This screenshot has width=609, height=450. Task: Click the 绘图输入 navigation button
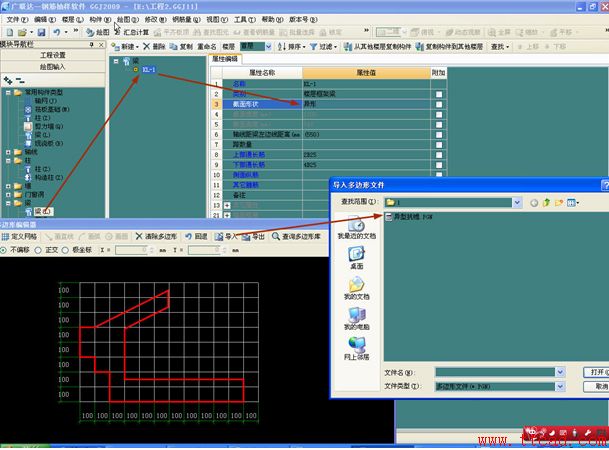(53, 67)
